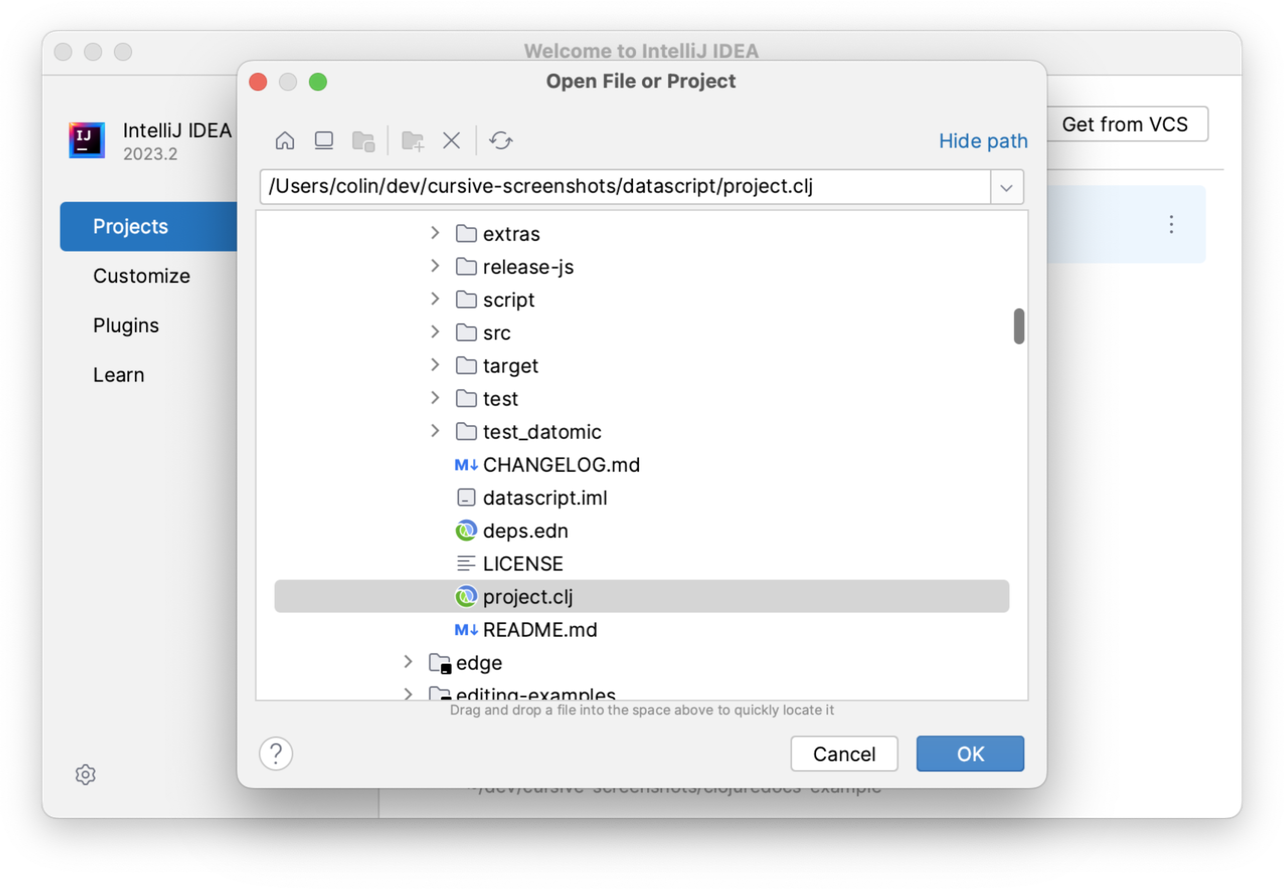Expand the src folder chevron
1284x889 pixels.
(x=435, y=332)
